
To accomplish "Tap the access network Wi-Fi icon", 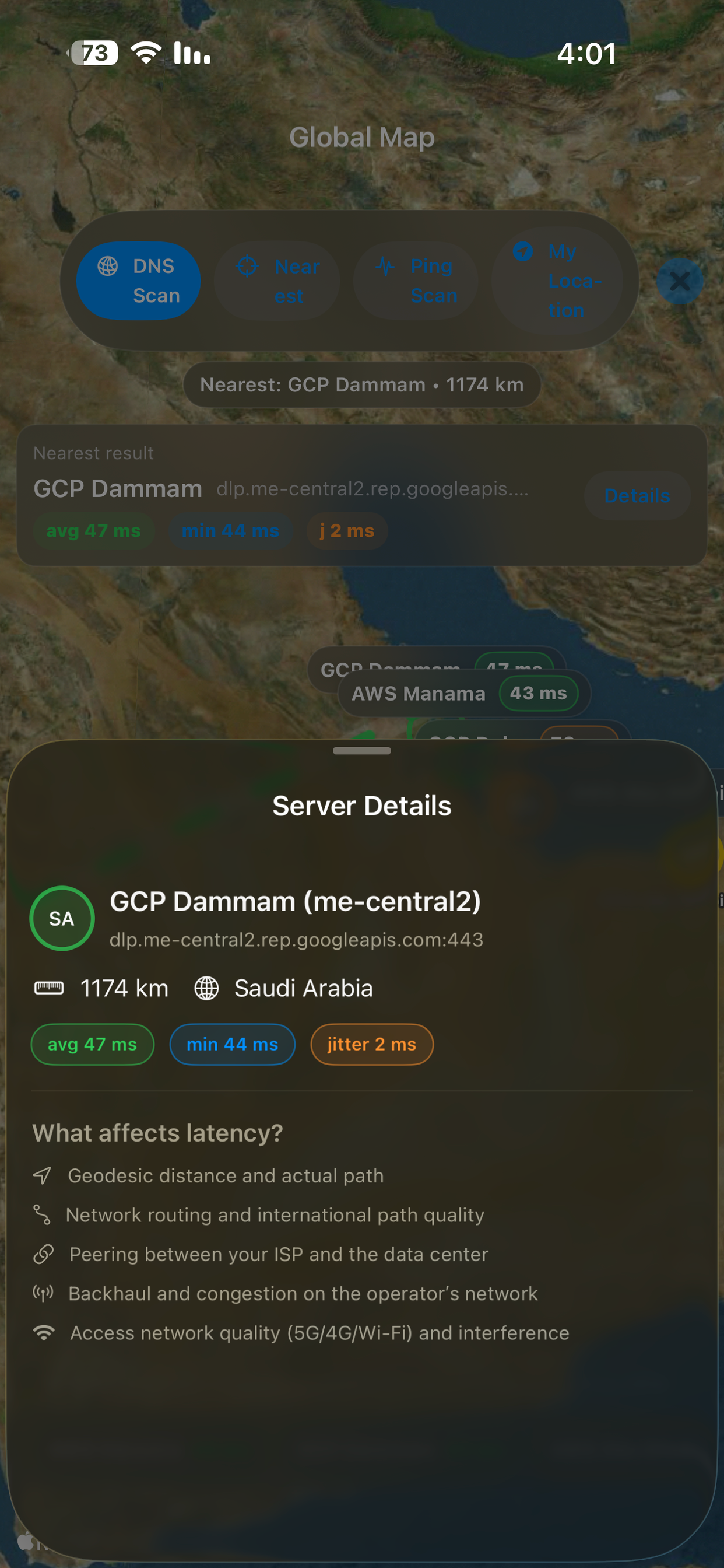I will [44, 1333].
